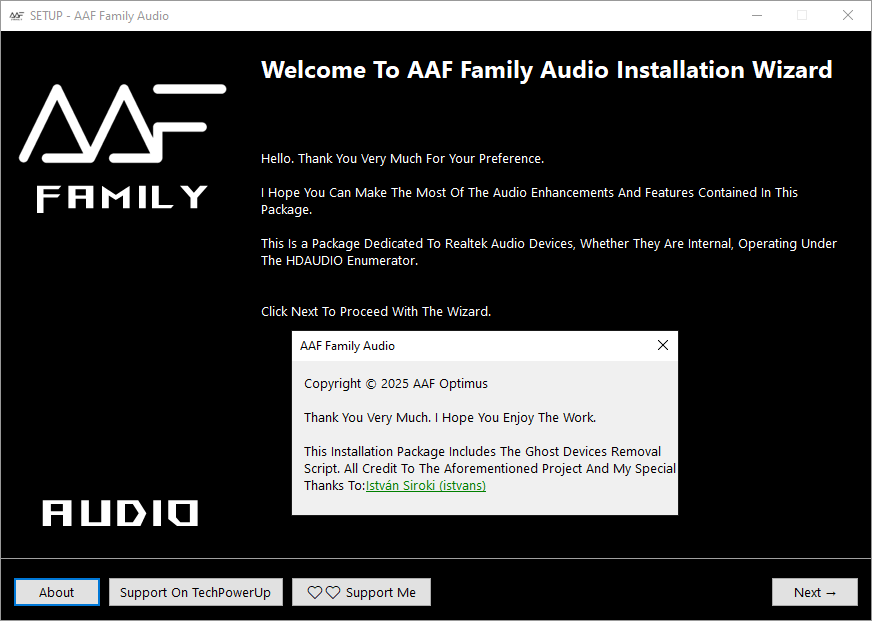The width and height of the screenshot is (872, 621).
Task: Click the Realtek Audio Devices description paragraph
Action: coord(548,252)
